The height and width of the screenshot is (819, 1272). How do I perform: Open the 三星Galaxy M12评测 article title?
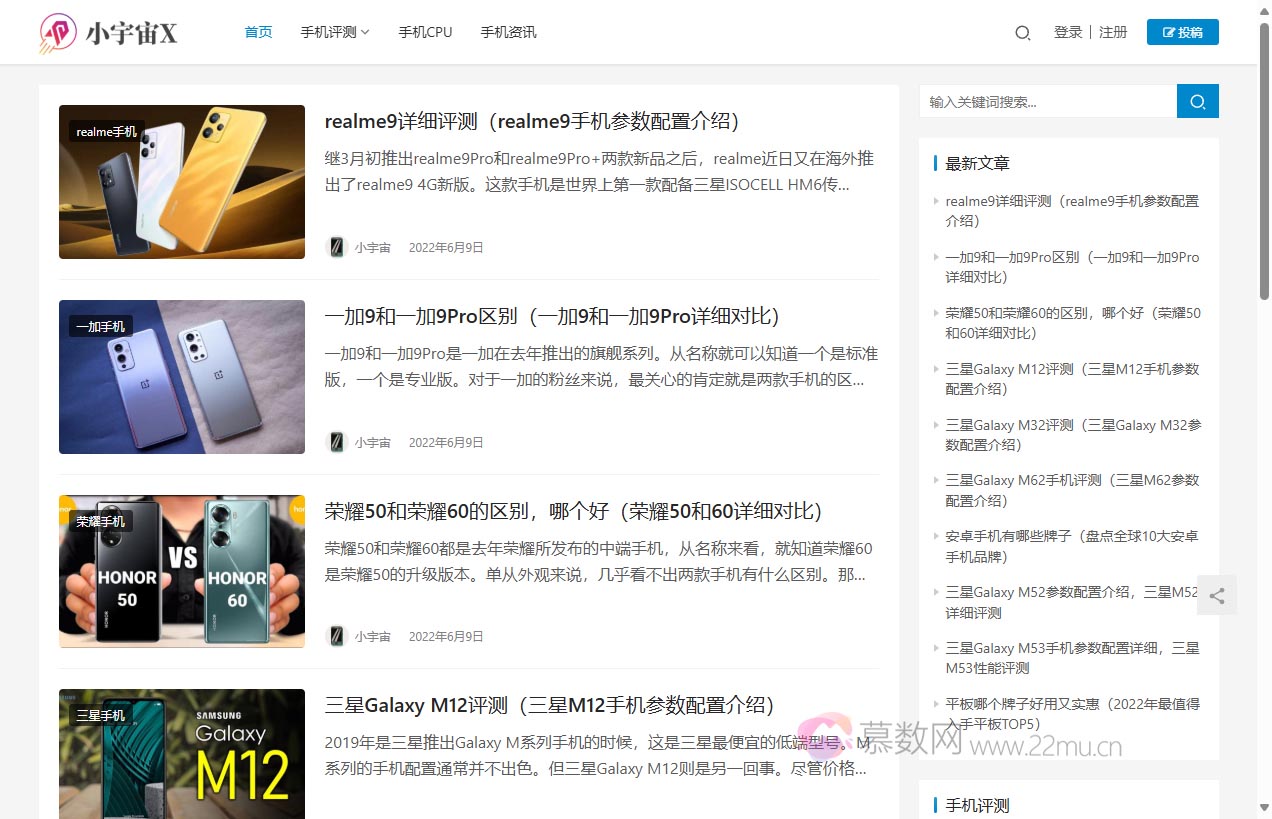(549, 705)
